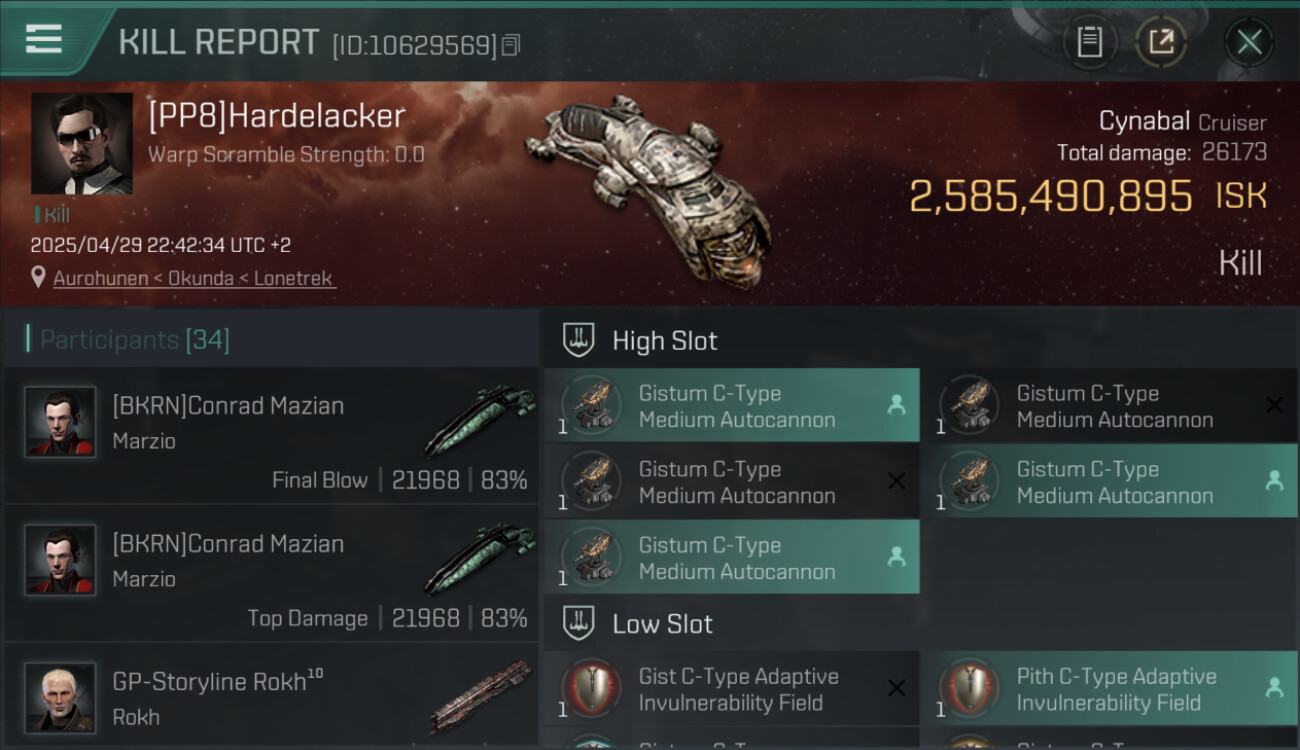Open the Aurohunen location link
Screen dimensions: 1300x750
pos(194,278)
